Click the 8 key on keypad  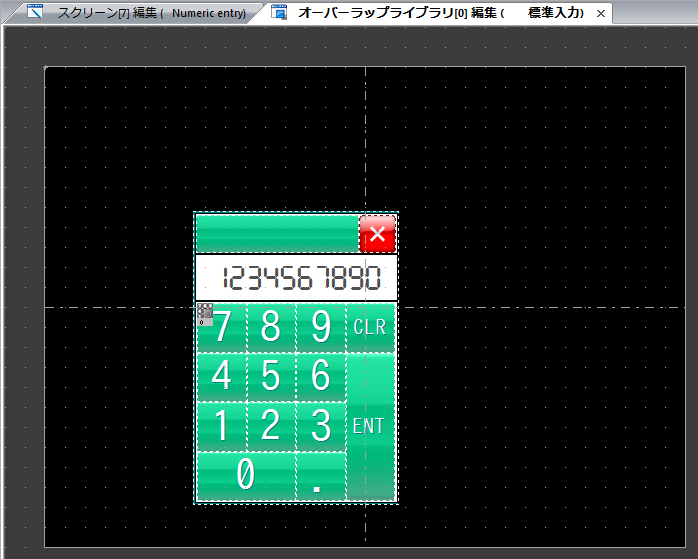pyautogui.click(x=271, y=327)
